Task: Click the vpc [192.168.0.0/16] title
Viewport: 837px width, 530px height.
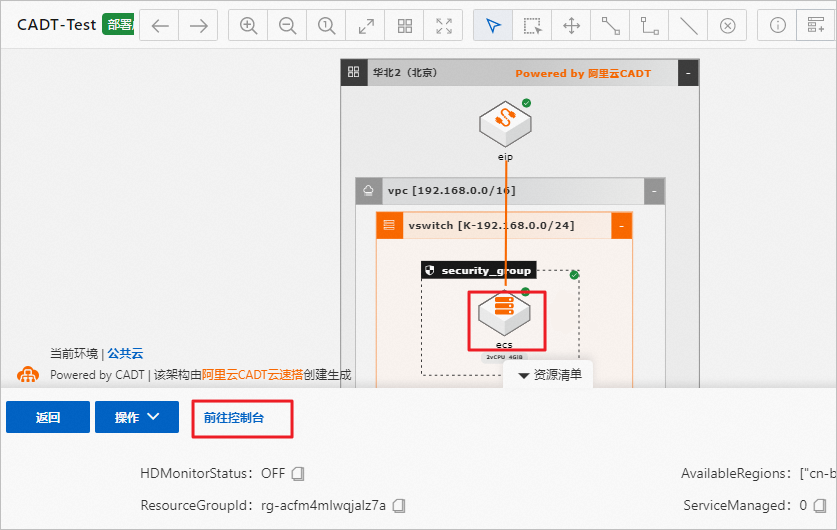Action: [x=452, y=191]
